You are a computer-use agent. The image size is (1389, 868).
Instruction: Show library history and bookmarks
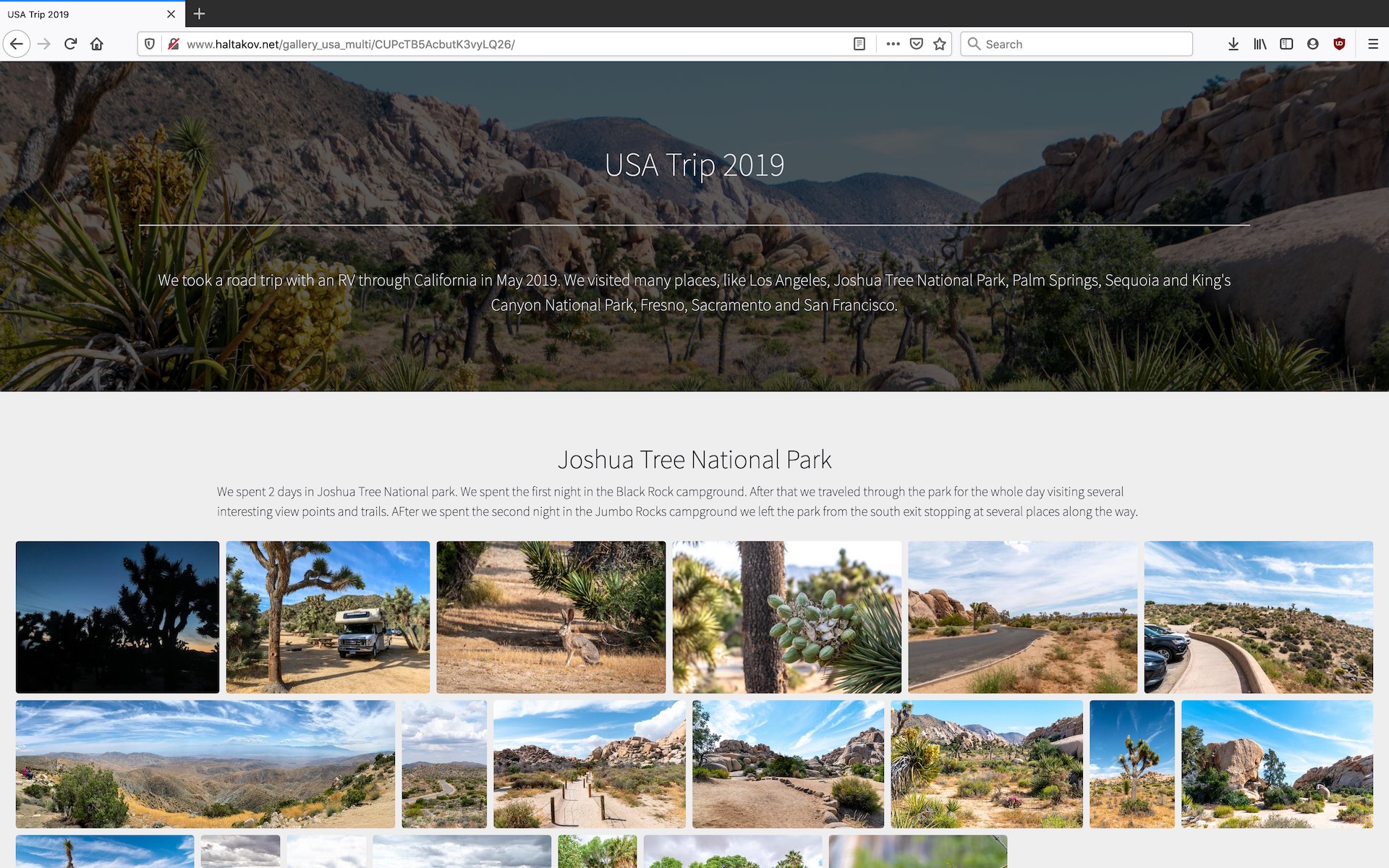pyautogui.click(x=1260, y=44)
